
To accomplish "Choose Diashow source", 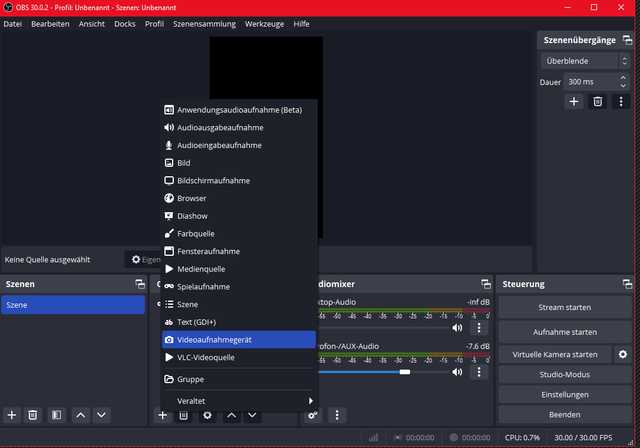I will (239, 216).
